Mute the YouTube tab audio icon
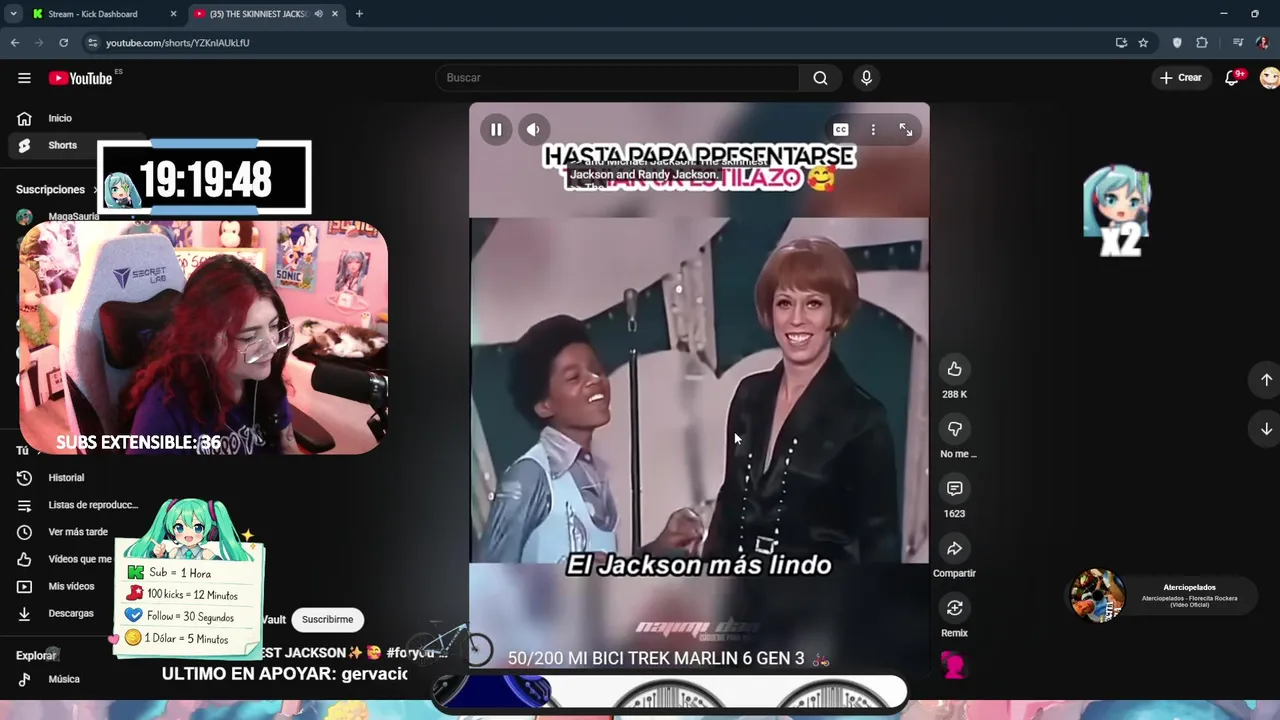Image resolution: width=1280 pixels, height=720 pixels. (x=318, y=14)
